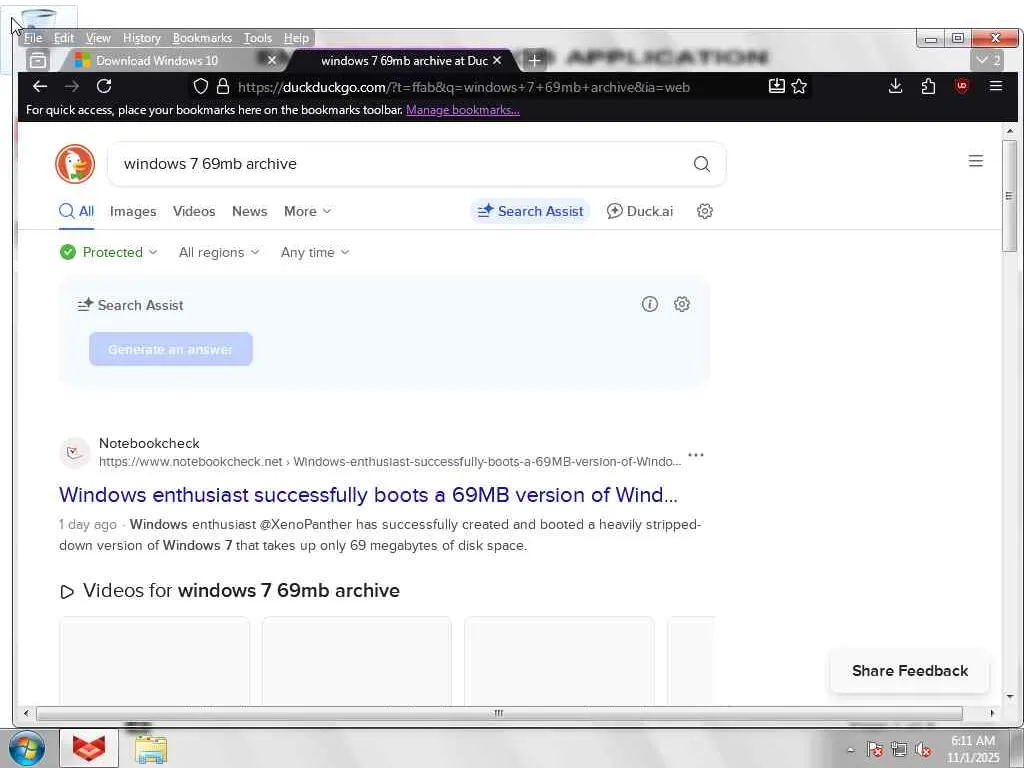Open the View menu
Screen dimensions: 1024x768
pyautogui.click(x=98, y=38)
